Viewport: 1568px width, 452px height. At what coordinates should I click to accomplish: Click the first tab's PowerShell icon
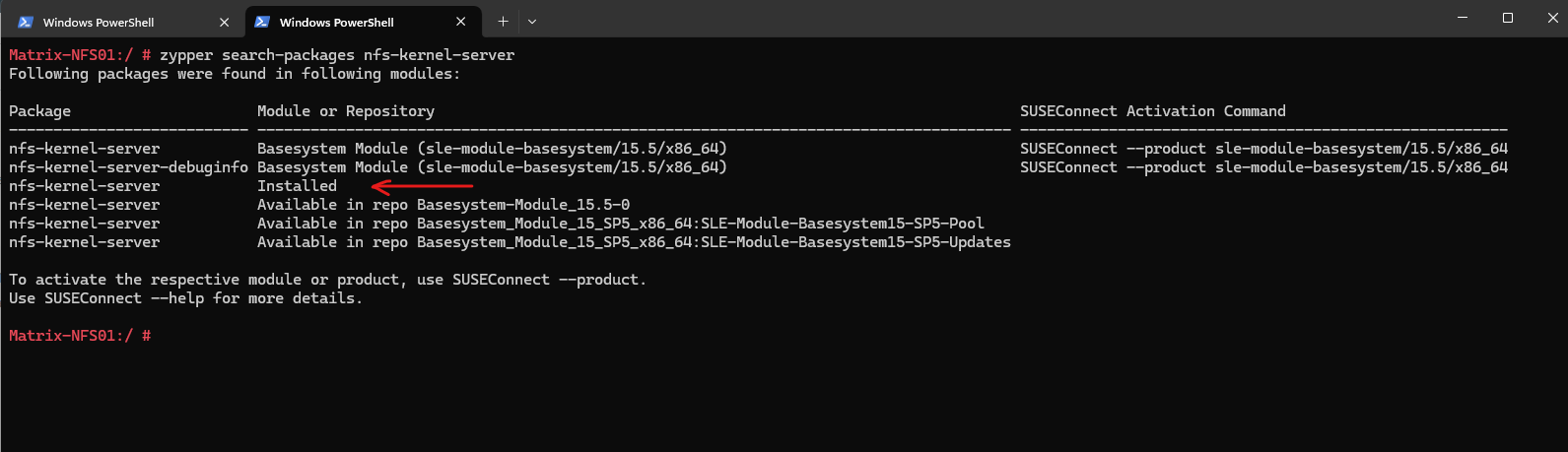pyautogui.click(x=26, y=22)
